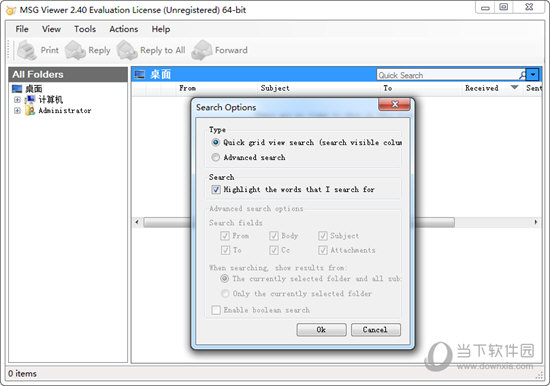
Task: Click the Cancel button in Search Options
Action: (x=376, y=330)
